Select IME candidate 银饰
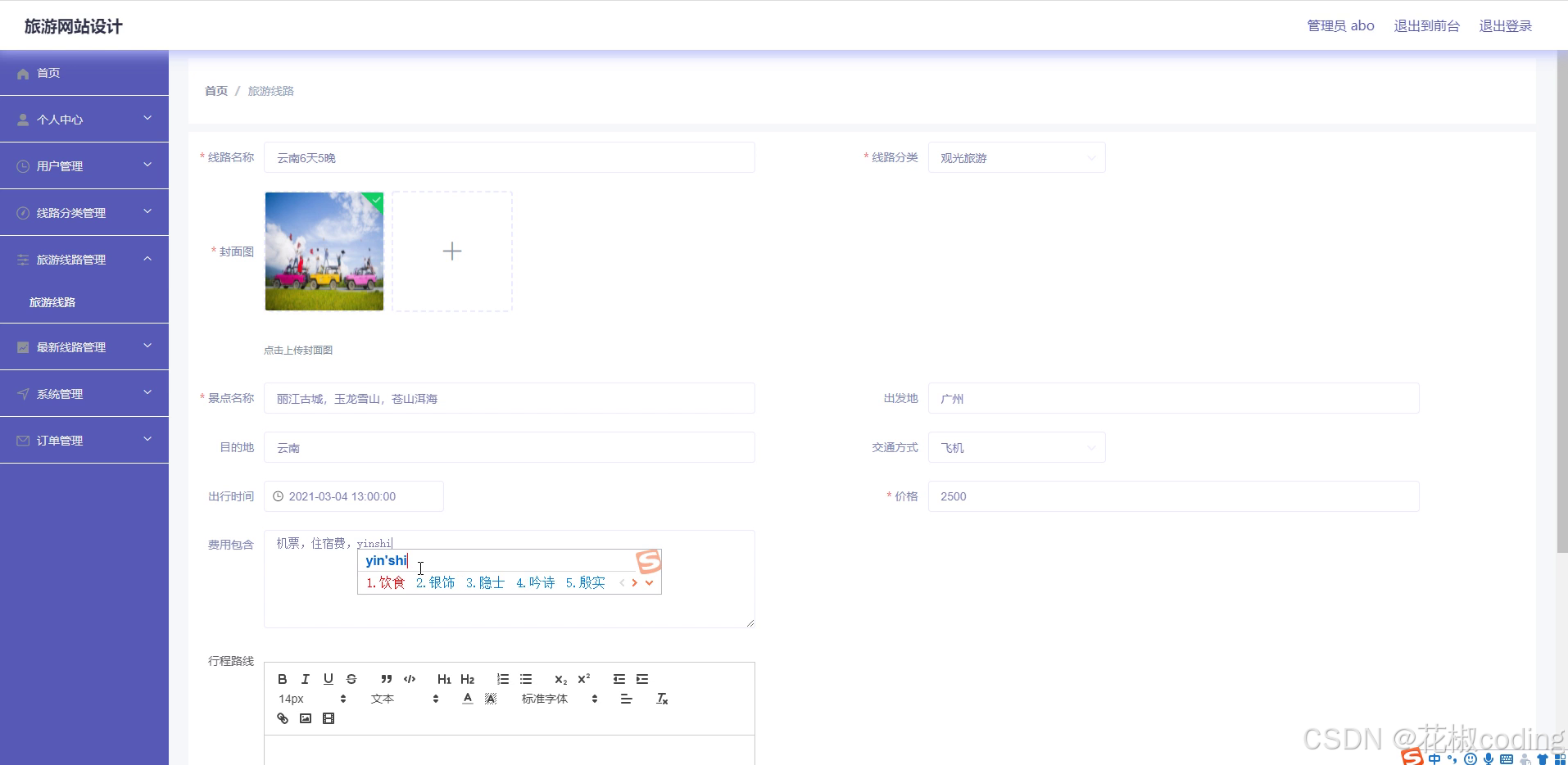 (x=435, y=582)
